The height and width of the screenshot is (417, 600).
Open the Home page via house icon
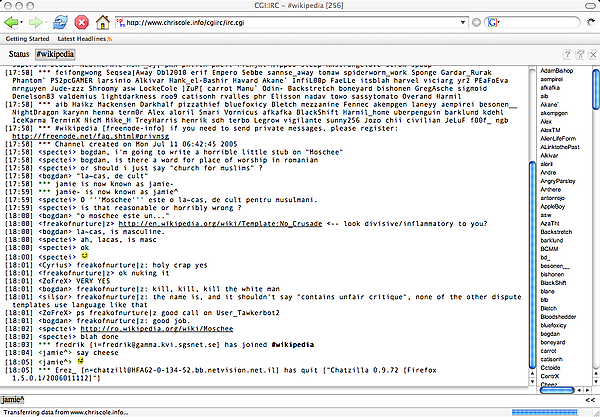[103, 22]
